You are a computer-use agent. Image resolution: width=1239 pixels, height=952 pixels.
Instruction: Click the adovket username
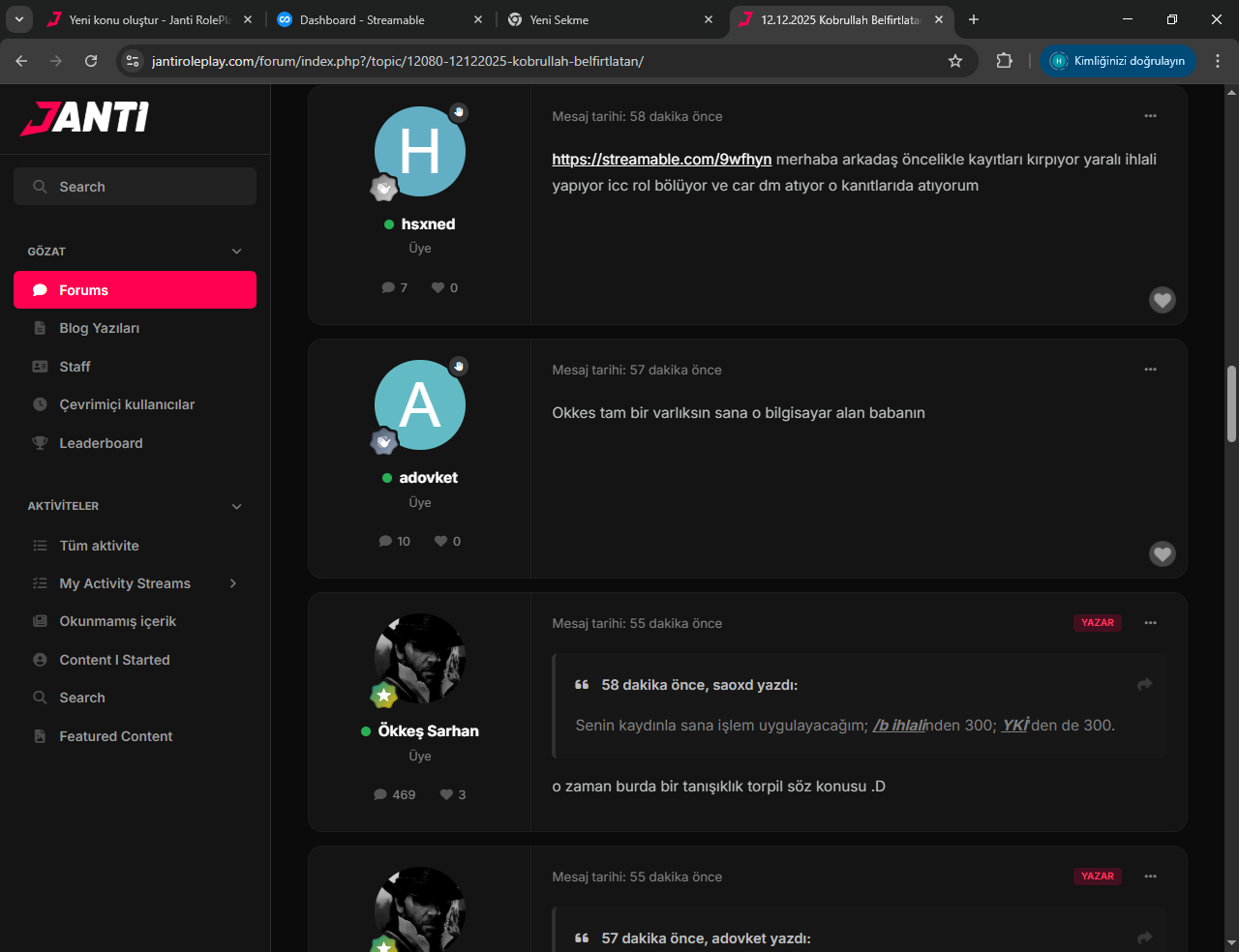pyautogui.click(x=429, y=478)
